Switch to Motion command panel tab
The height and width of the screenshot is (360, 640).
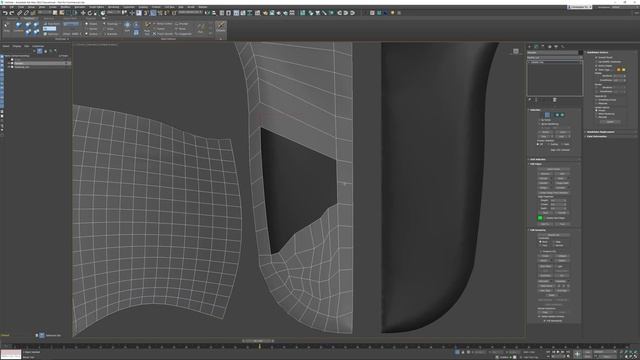(550, 47)
